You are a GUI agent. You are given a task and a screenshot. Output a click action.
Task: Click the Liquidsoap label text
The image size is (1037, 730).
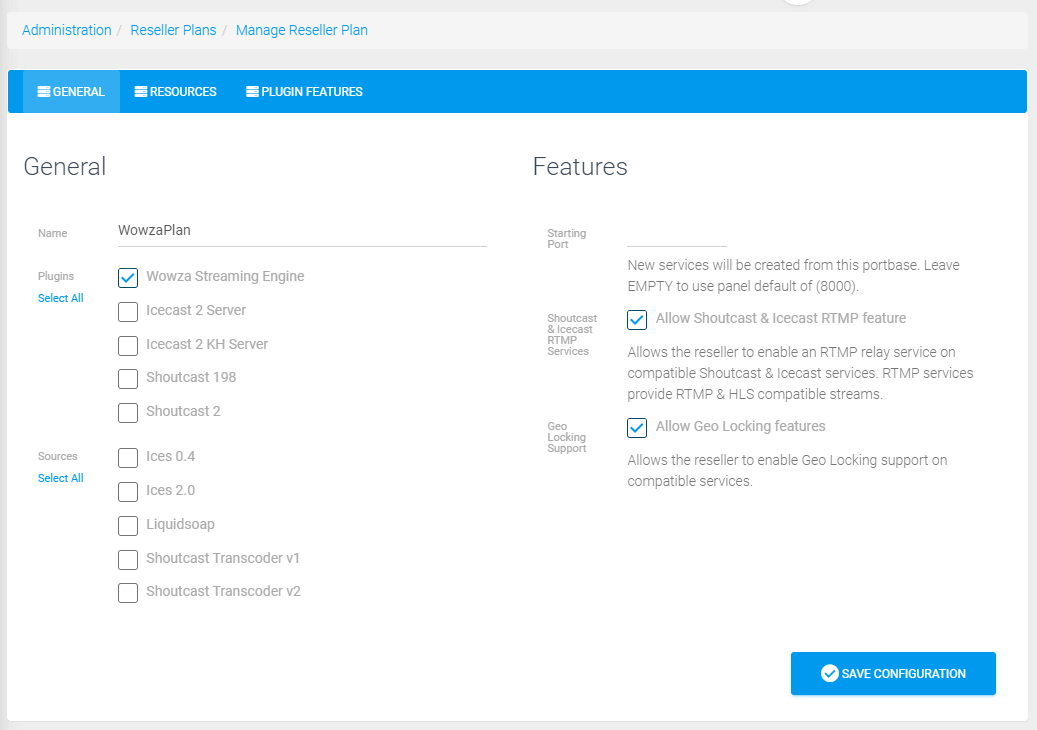(181, 524)
